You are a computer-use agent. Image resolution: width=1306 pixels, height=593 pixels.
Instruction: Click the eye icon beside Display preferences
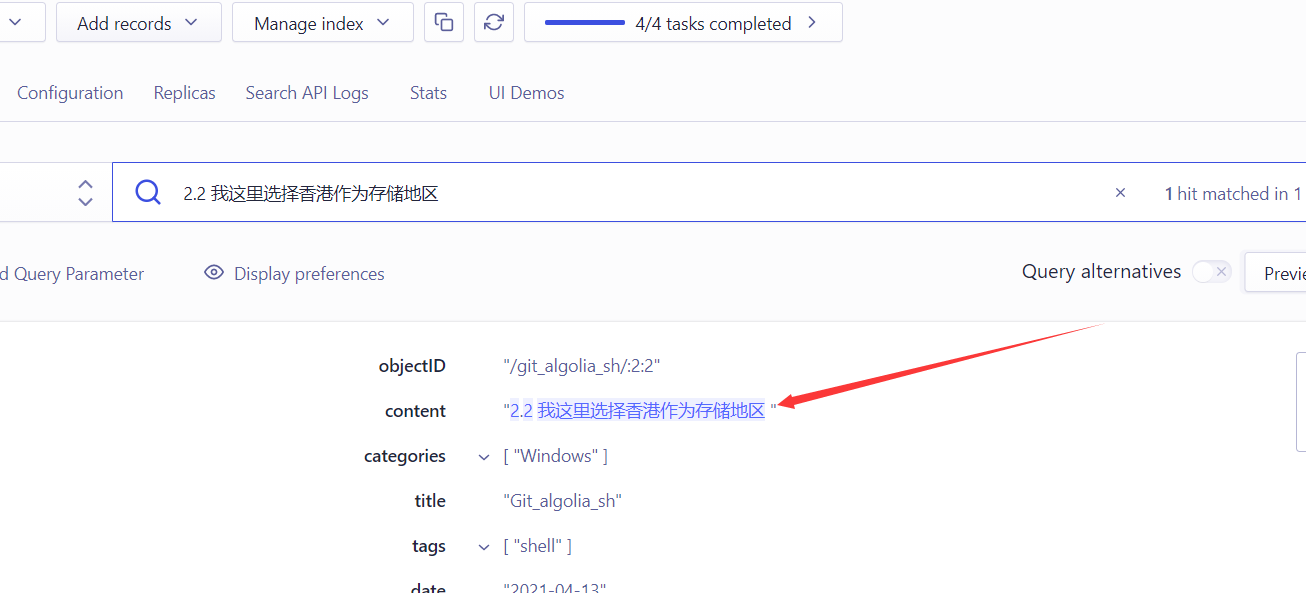[213, 273]
